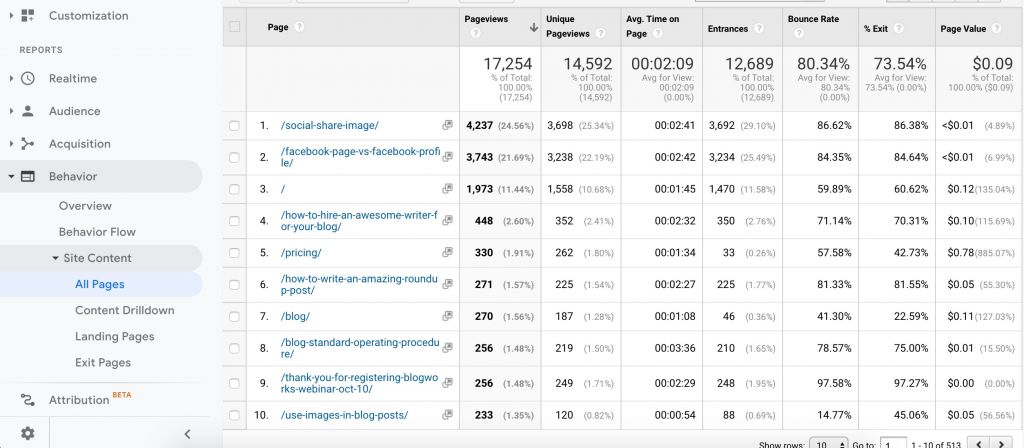Open the Show rows dropdown
This screenshot has width=1024, height=448.
[x=821, y=443]
